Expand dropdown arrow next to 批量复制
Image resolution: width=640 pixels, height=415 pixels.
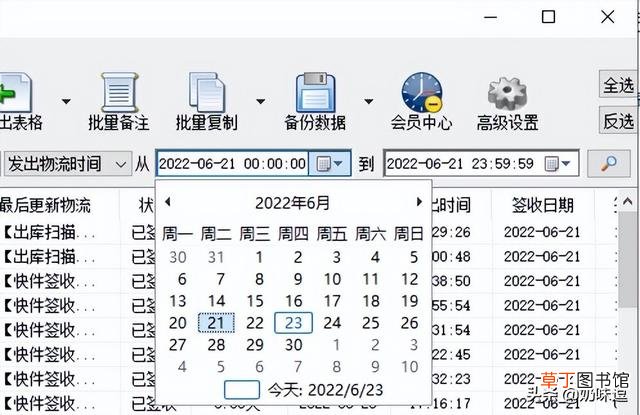click(260, 101)
